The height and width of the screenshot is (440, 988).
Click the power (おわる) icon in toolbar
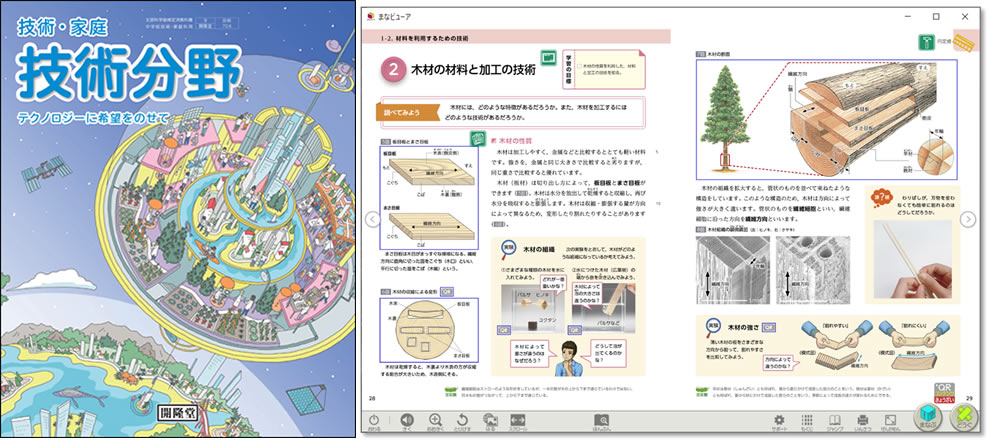pos(375,420)
